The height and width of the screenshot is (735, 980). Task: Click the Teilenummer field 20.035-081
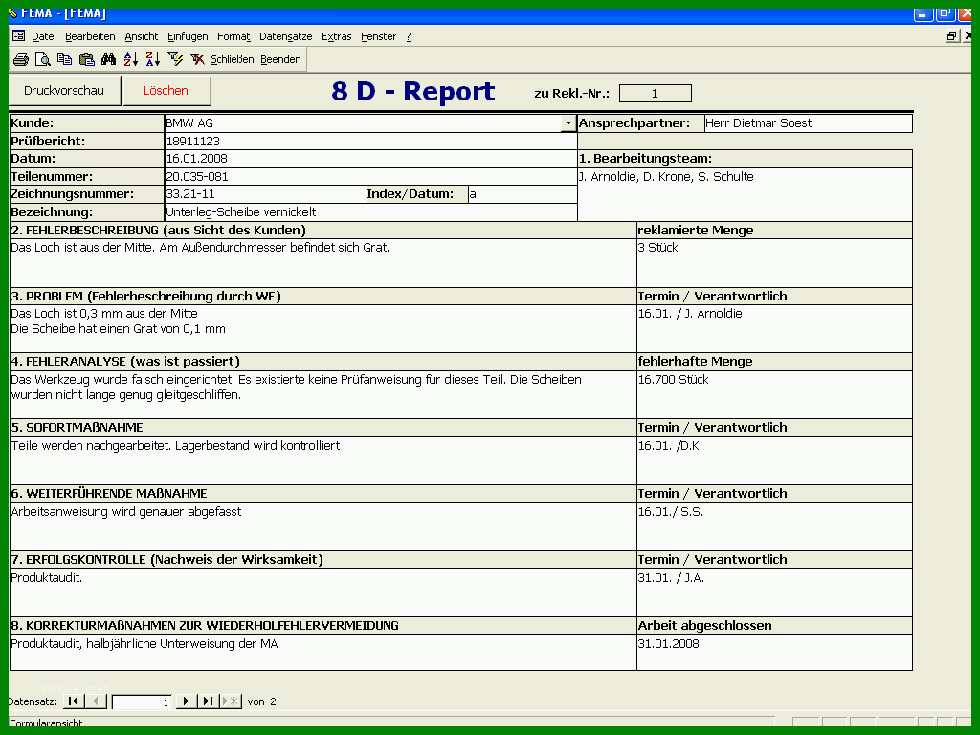[370, 177]
